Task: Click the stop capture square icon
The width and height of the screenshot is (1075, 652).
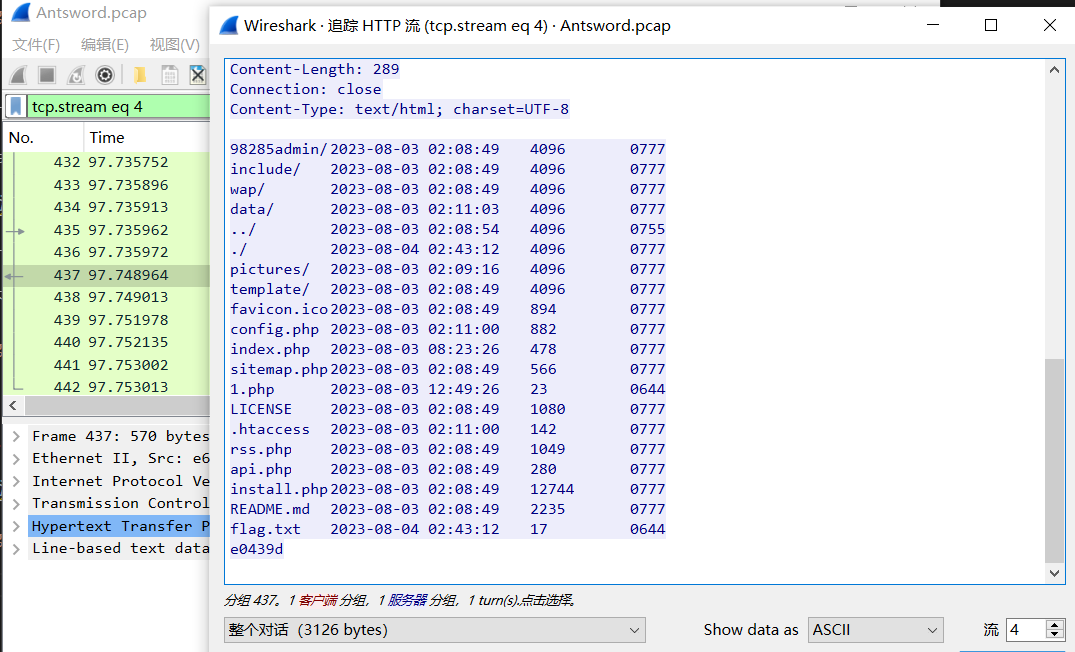Action: [47, 75]
